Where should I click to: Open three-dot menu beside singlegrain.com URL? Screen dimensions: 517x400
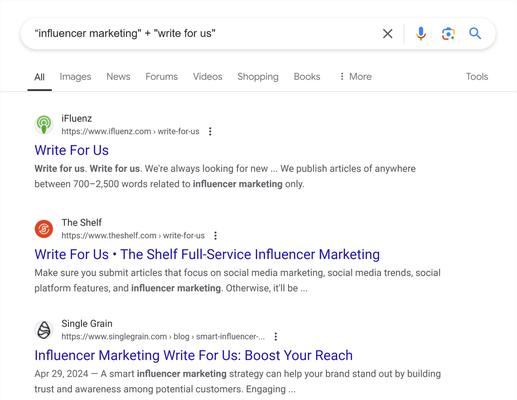[x=276, y=337]
